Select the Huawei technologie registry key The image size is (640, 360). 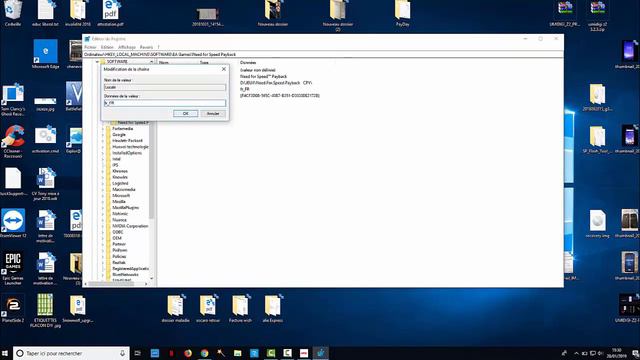pyautogui.click(x=130, y=147)
